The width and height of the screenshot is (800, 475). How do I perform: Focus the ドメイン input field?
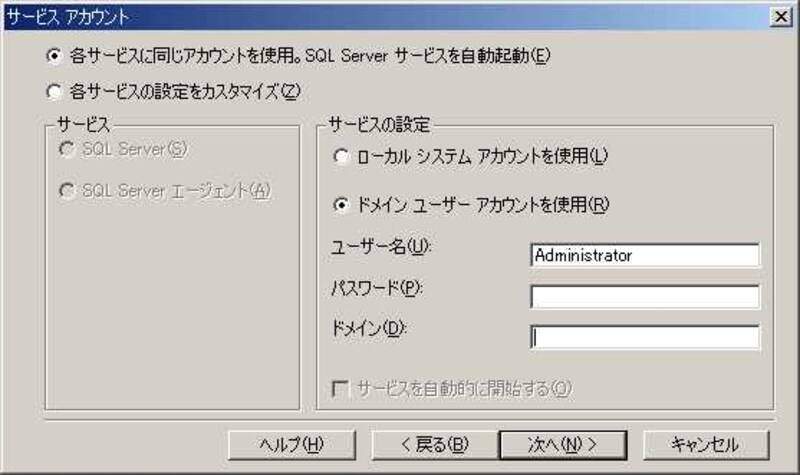(645, 337)
